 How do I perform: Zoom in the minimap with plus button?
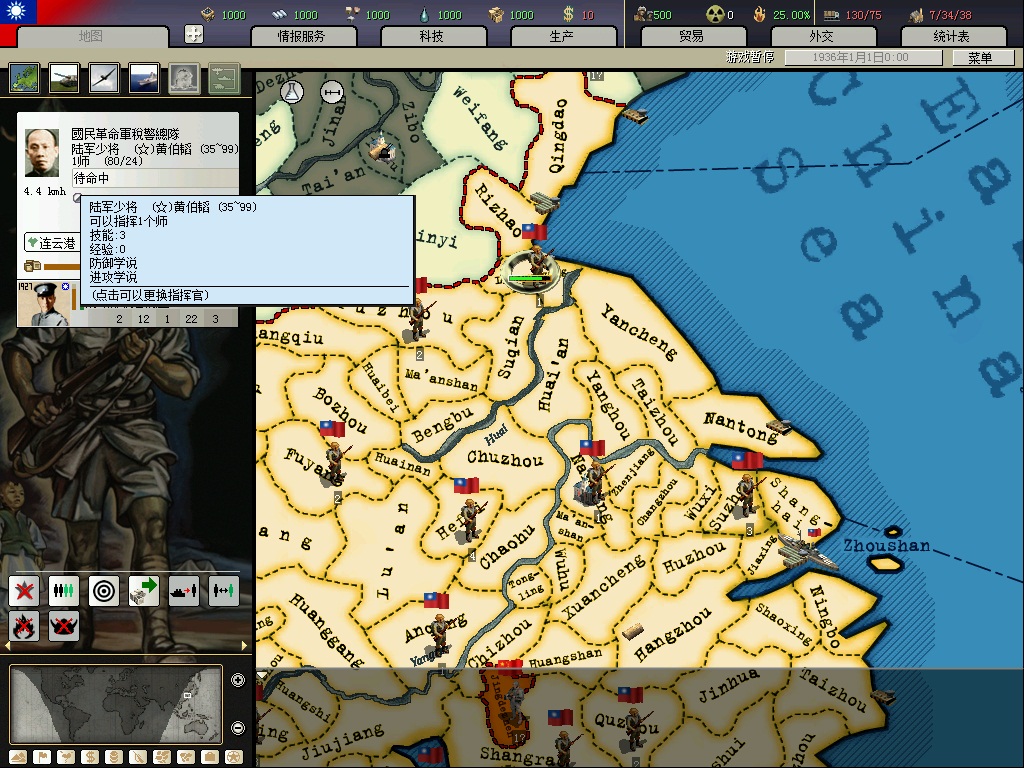238,680
